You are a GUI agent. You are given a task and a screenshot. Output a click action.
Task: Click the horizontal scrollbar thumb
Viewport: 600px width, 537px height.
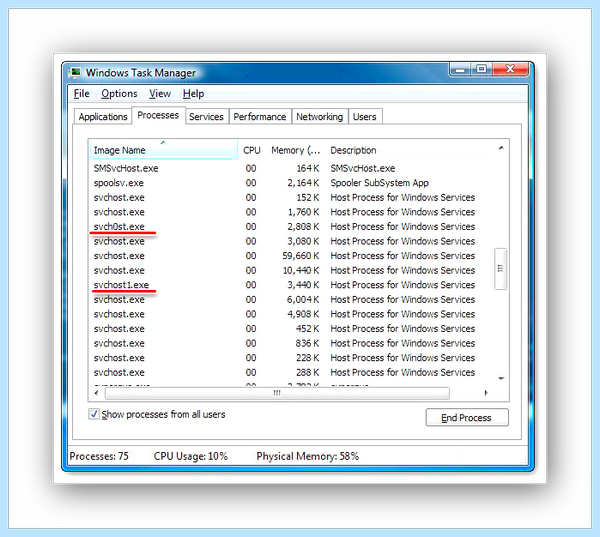pos(277,393)
